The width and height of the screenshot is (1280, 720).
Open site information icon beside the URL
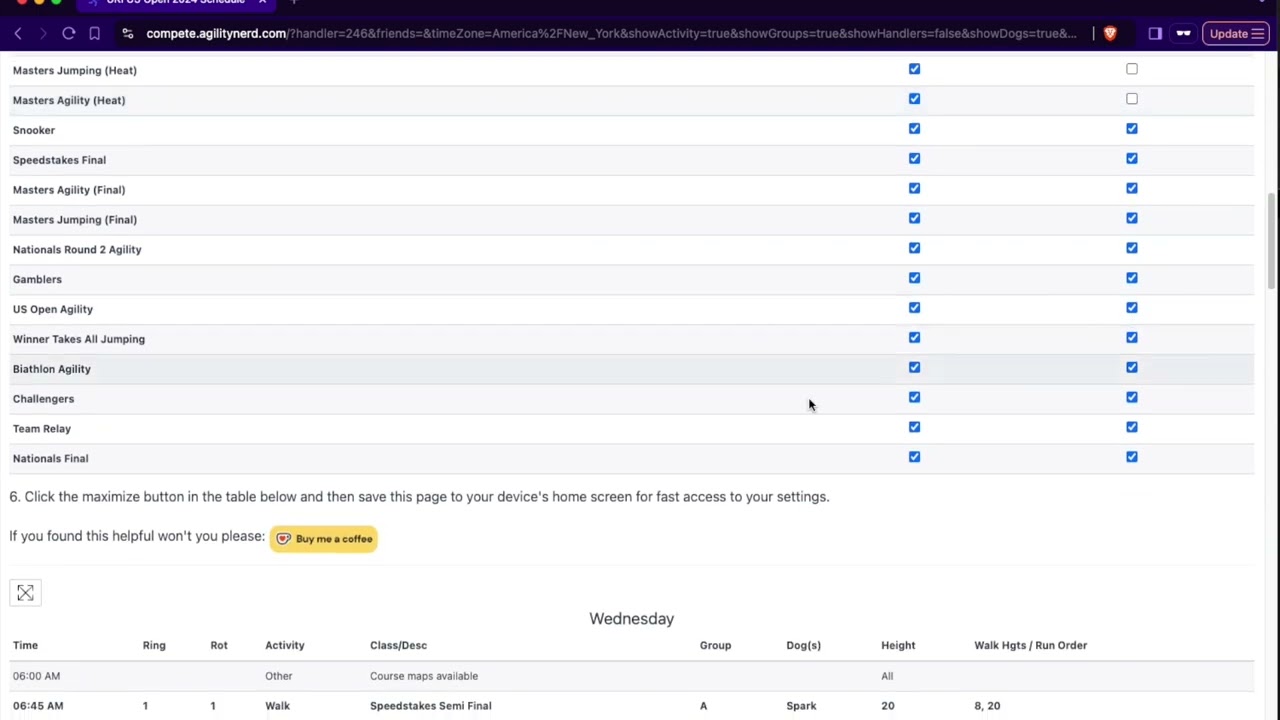click(x=127, y=34)
